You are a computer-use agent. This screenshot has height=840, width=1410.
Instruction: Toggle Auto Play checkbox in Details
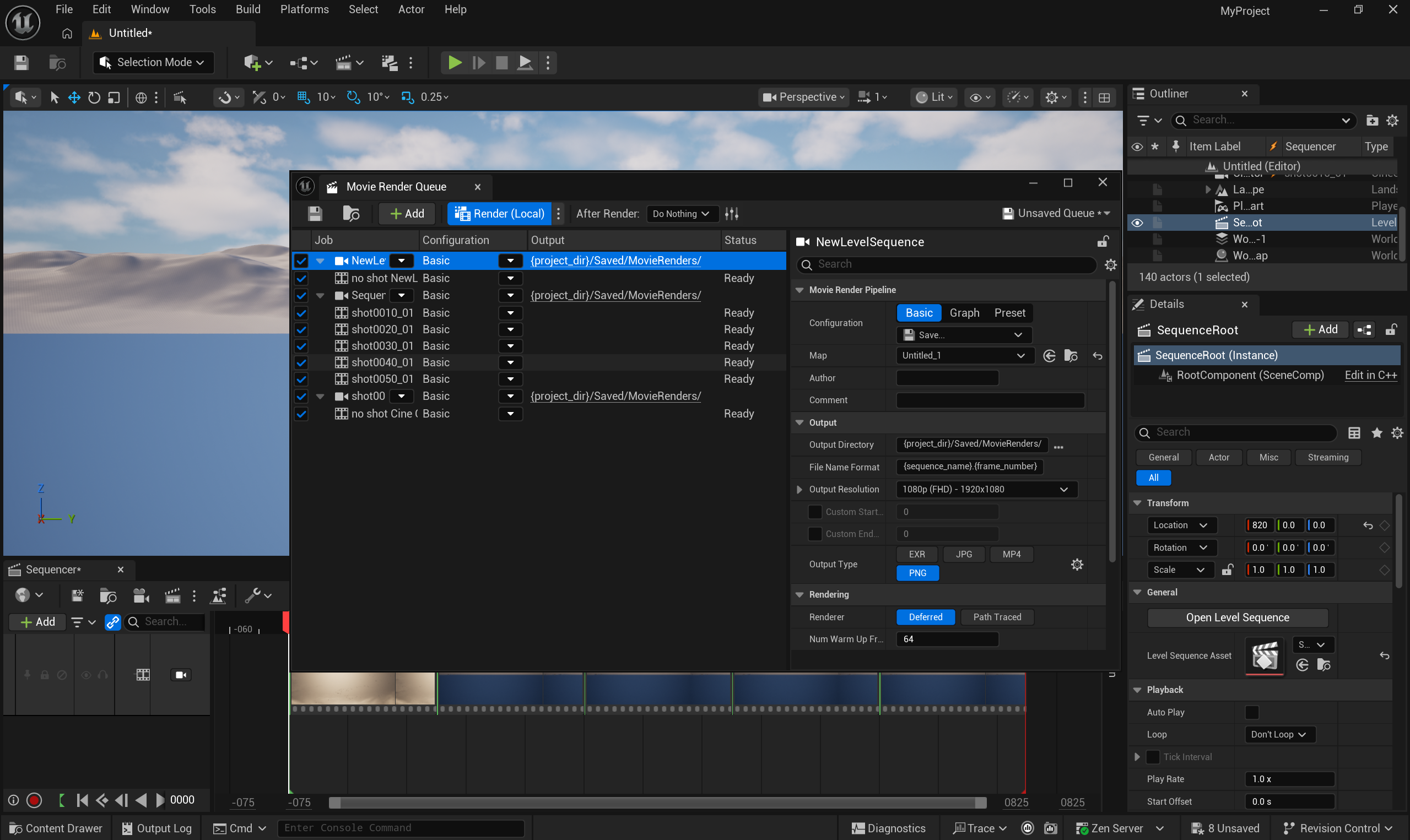click(1251, 712)
